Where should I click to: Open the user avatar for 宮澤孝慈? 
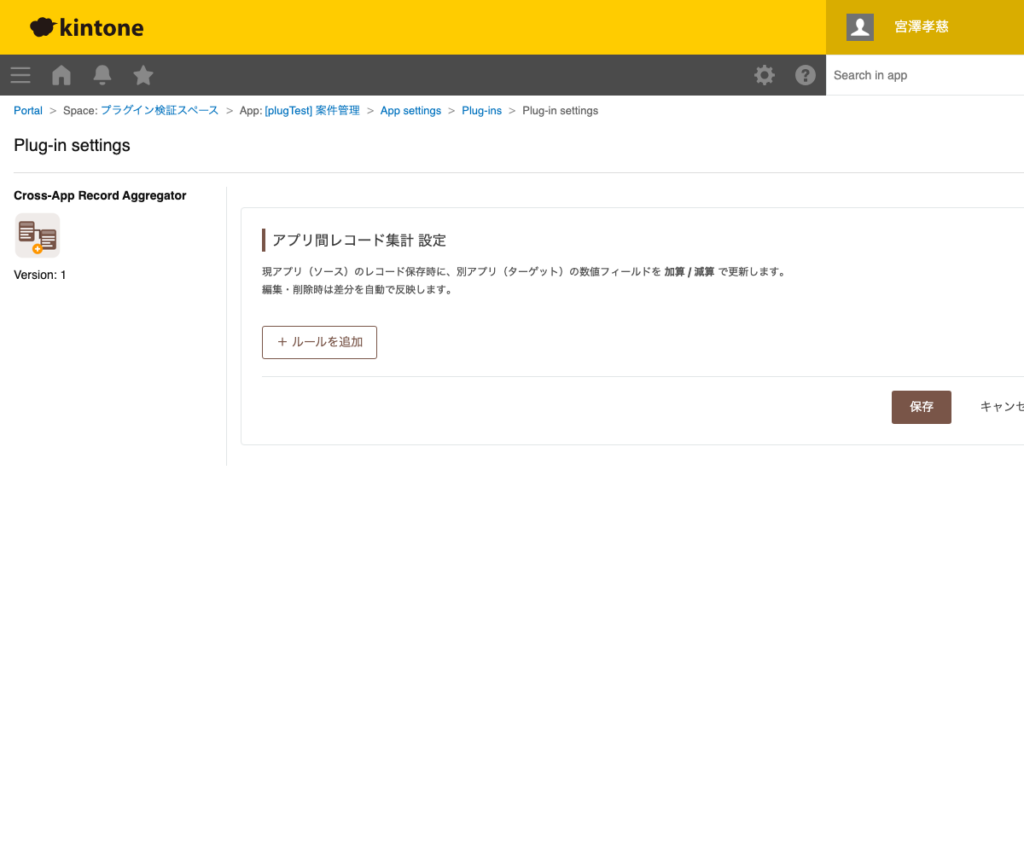859,27
